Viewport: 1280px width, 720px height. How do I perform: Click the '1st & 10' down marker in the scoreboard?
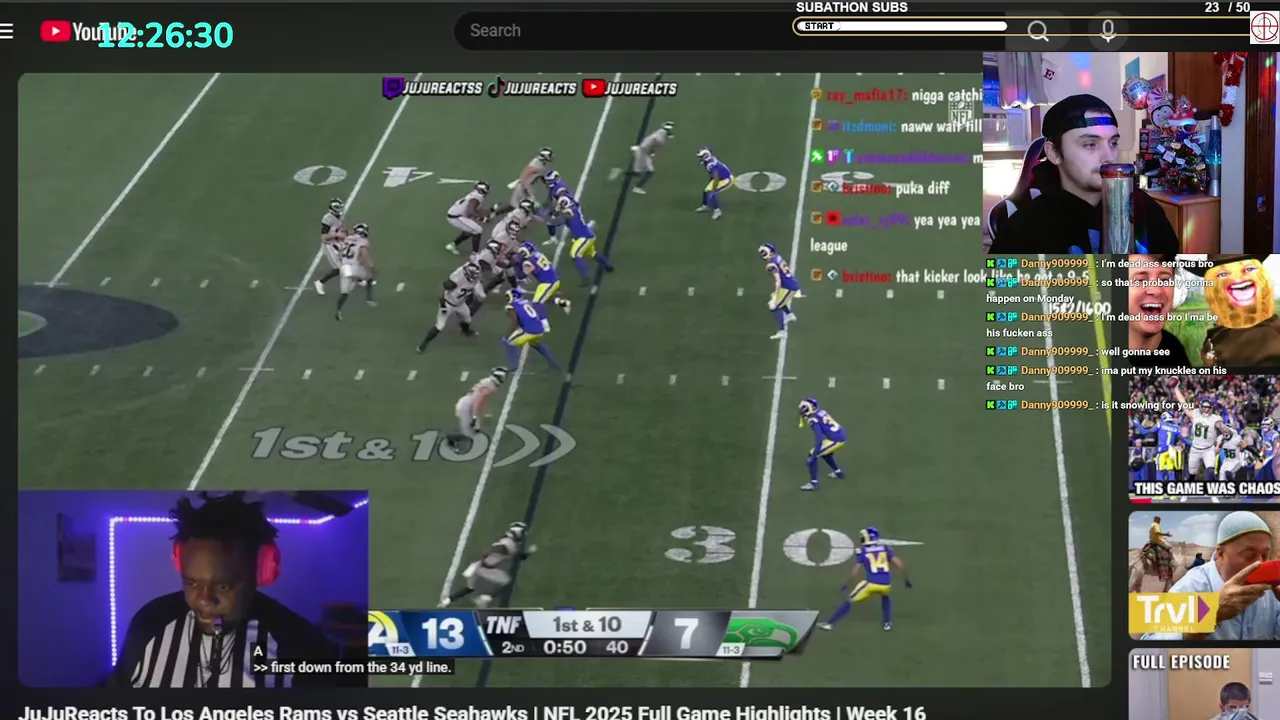[587, 625]
